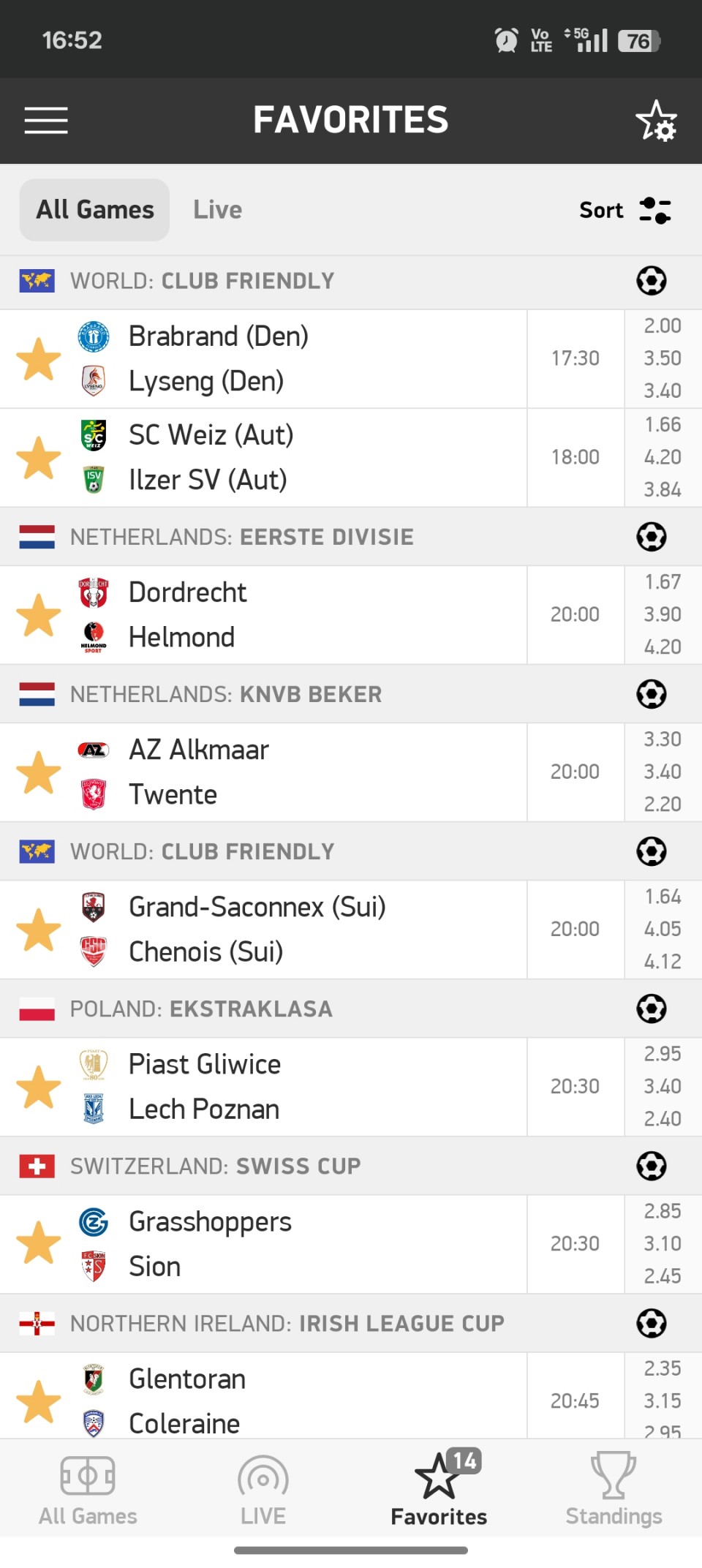Image resolution: width=702 pixels, height=1568 pixels.
Task: Open favorites settings star-gear icon
Action: tap(656, 121)
